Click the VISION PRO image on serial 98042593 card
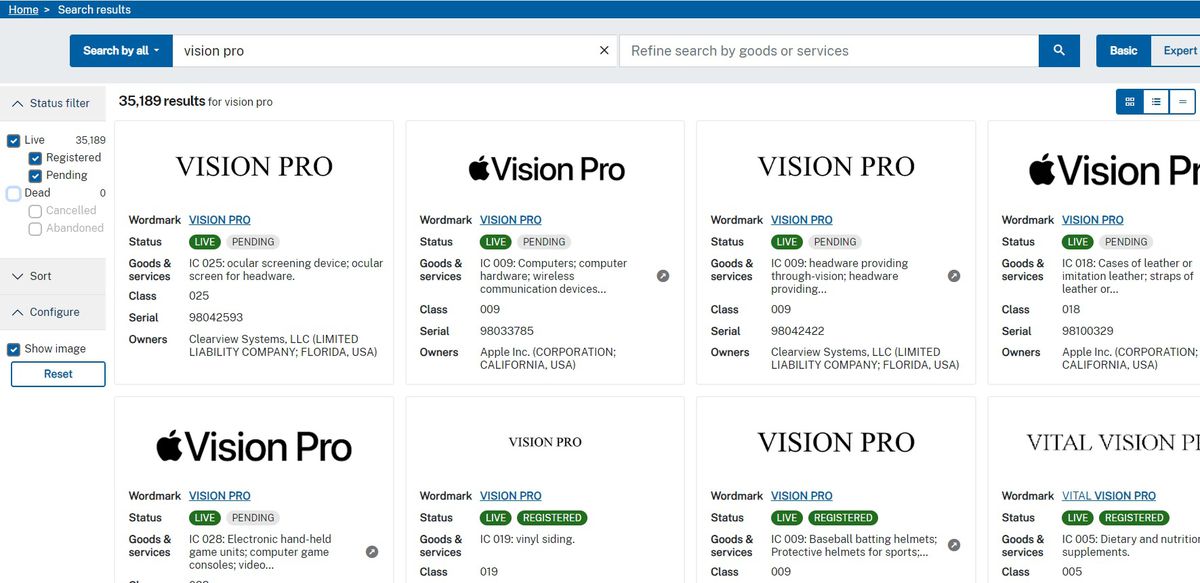The height and width of the screenshot is (583, 1200). coord(254,167)
